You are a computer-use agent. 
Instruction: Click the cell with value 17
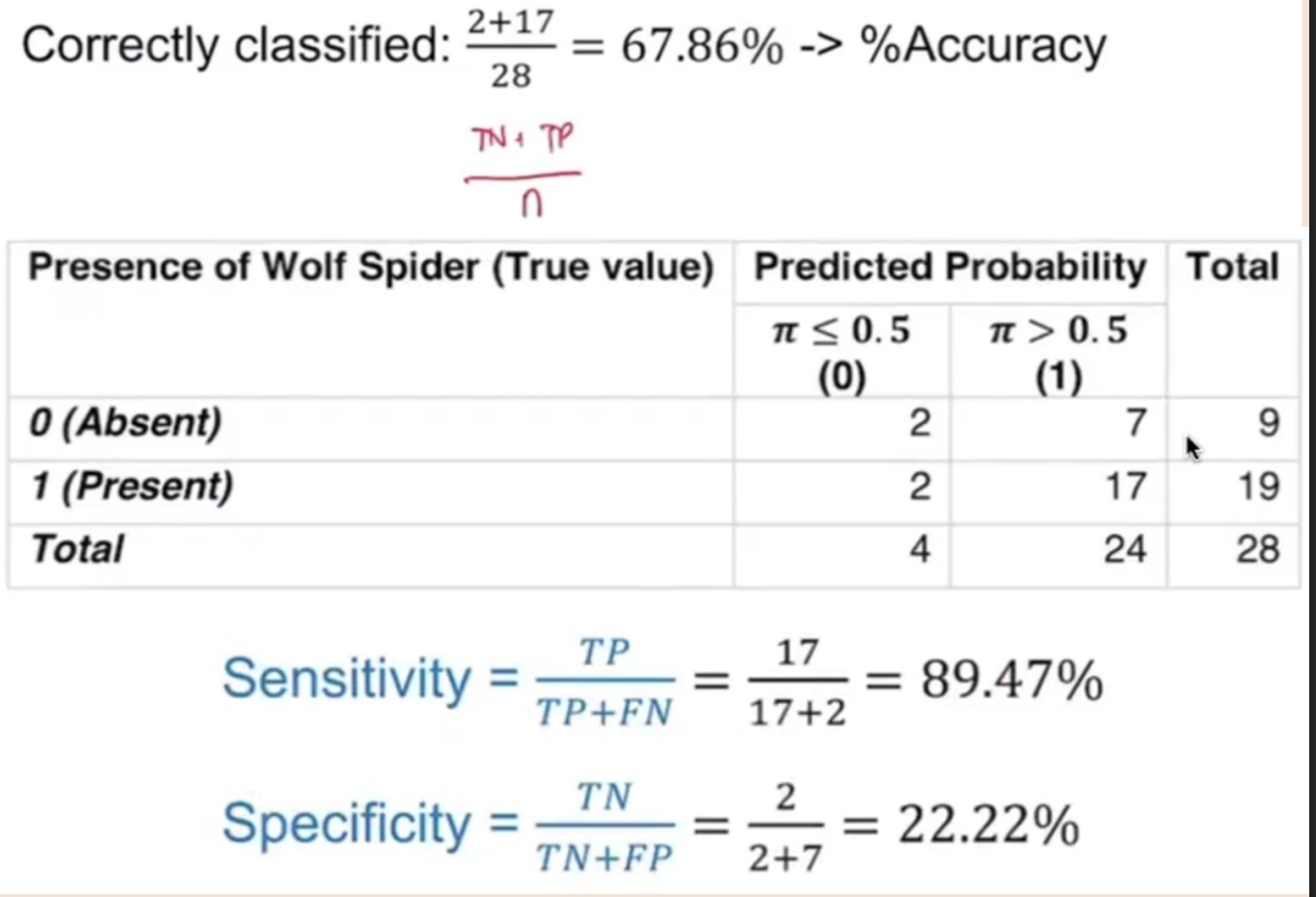tap(1125, 486)
